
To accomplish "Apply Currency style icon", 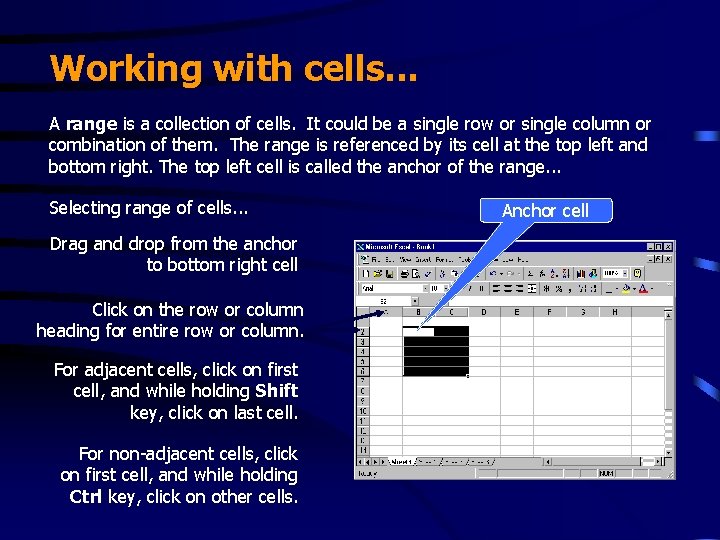I will click(546, 288).
